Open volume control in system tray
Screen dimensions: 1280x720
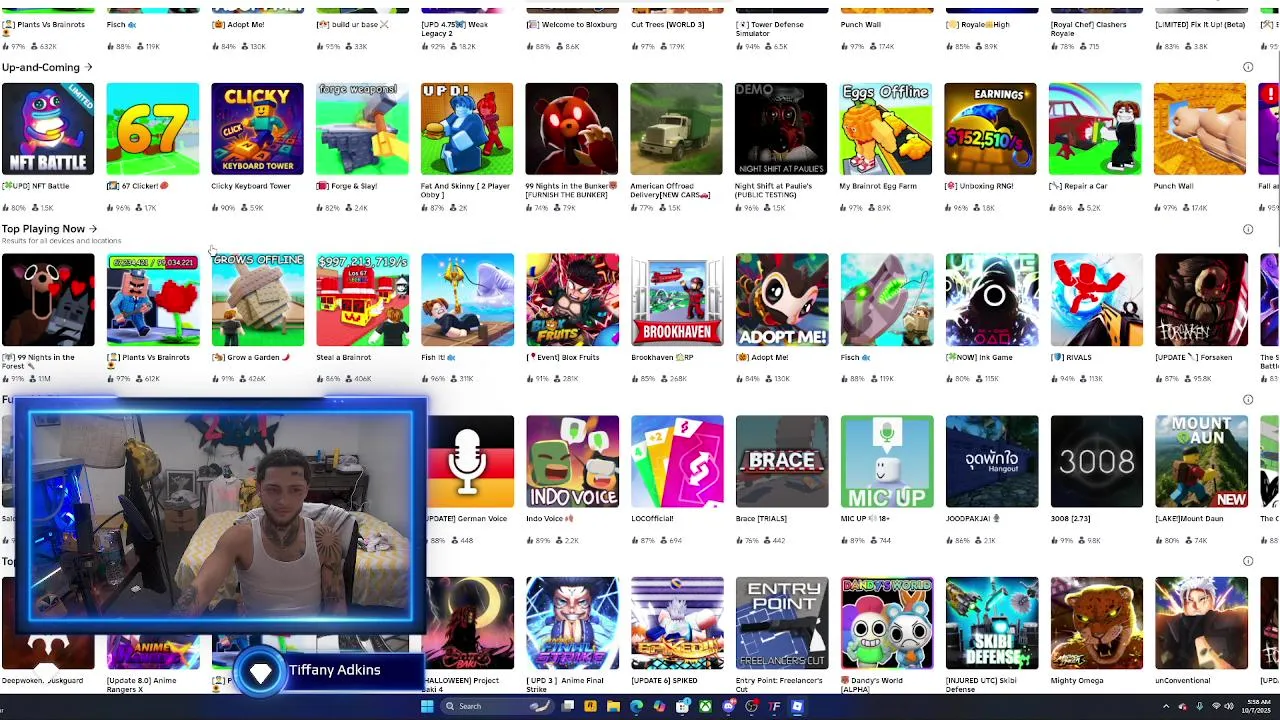point(1229,706)
